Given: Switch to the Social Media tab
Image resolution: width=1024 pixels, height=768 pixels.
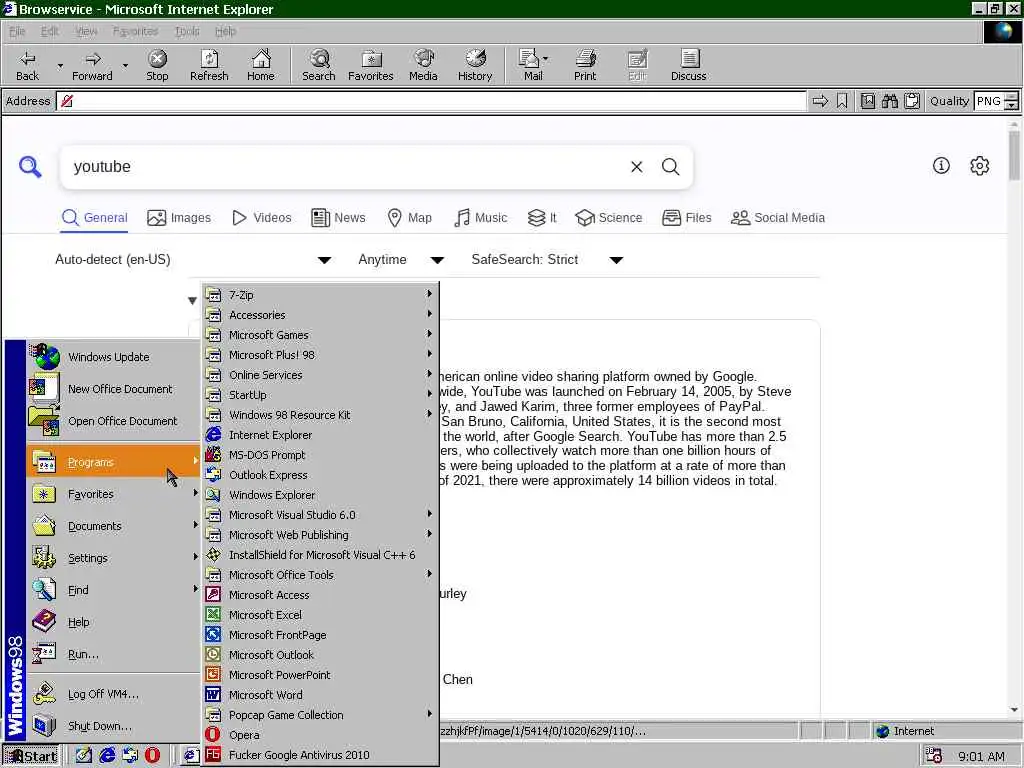Looking at the screenshot, I should [778, 217].
